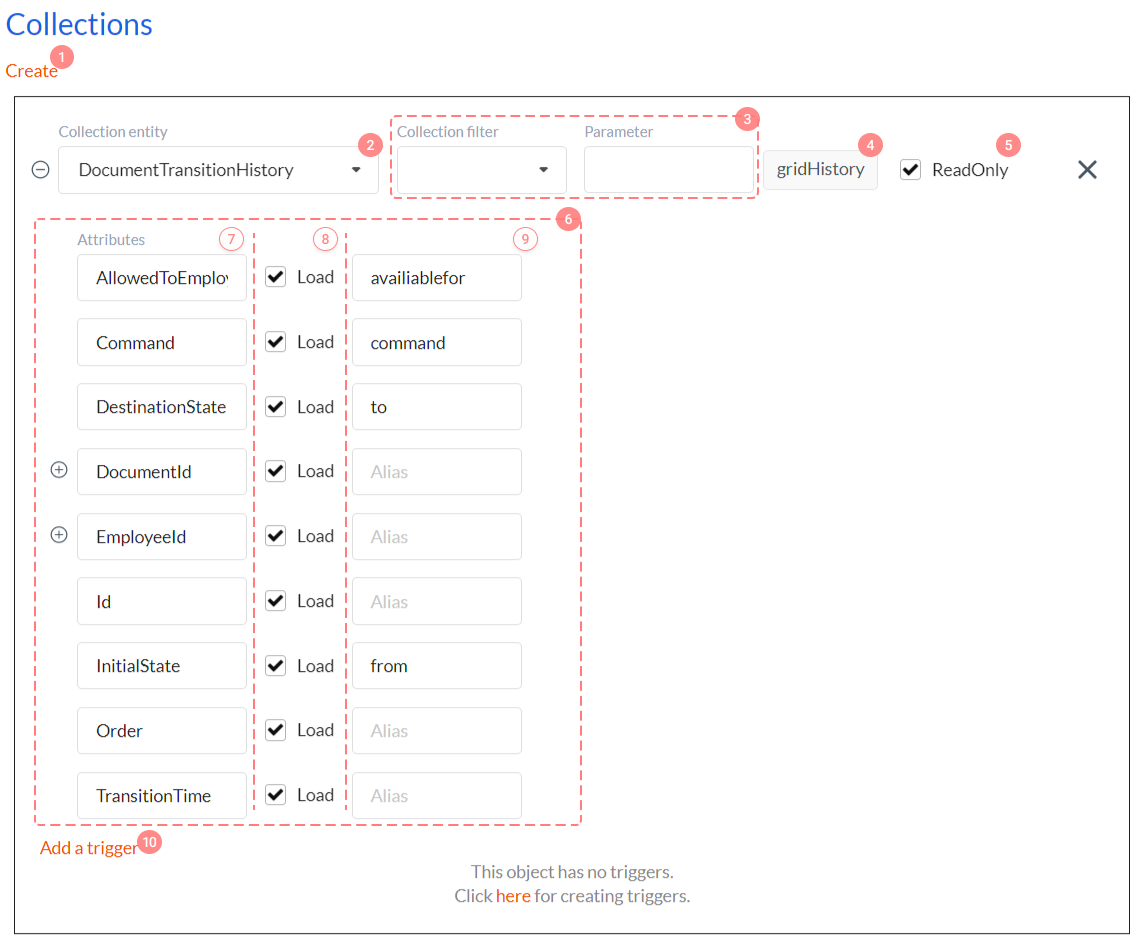Screen dimensions: 1146x948
Task: Click the 'here' link for creating triggers
Action: pos(513,896)
